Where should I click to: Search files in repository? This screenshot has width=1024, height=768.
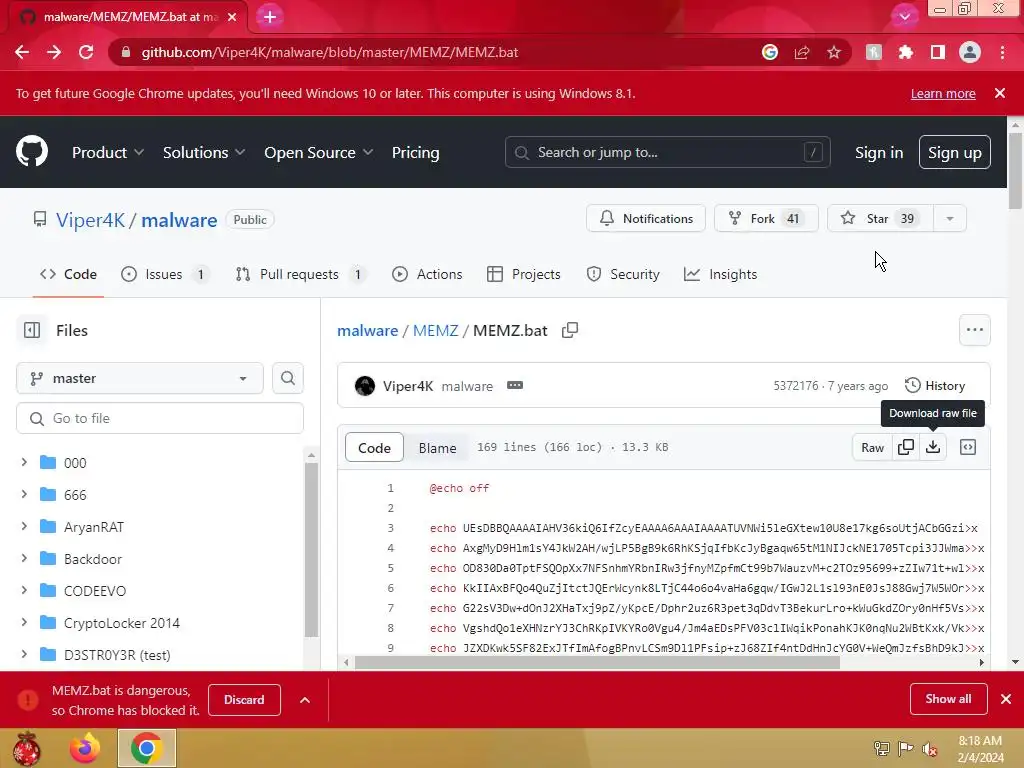288,378
